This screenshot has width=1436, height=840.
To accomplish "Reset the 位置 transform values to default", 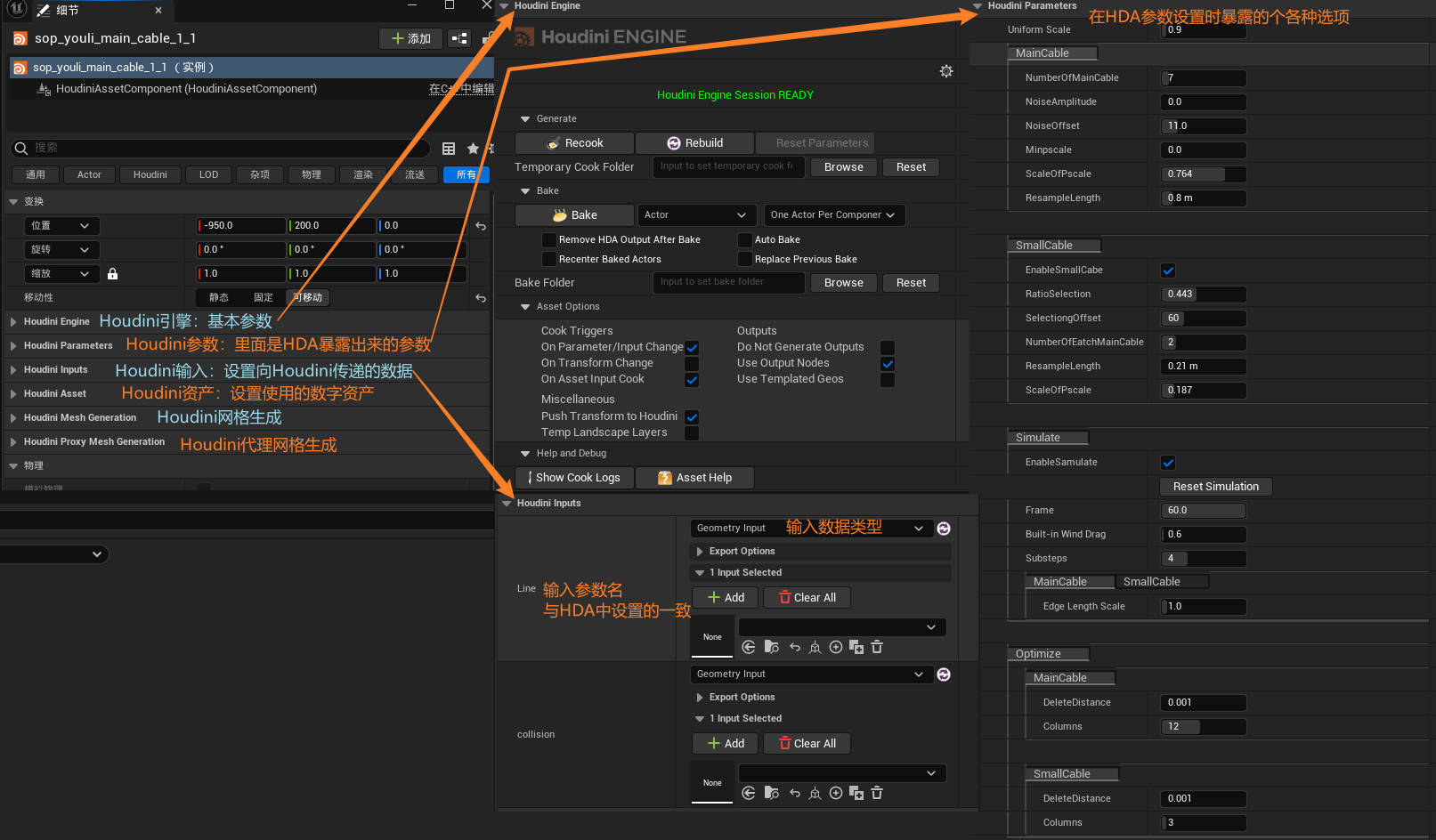I will (481, 226).
